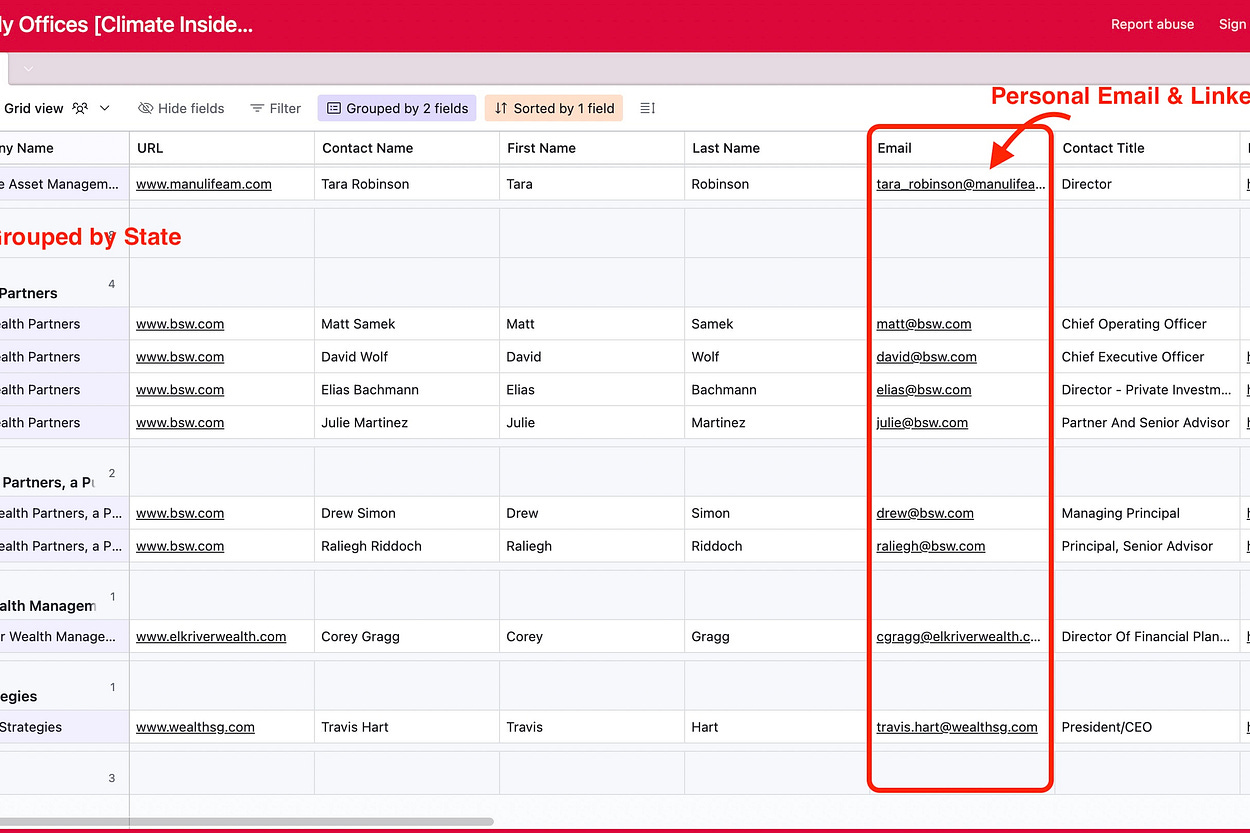Click the matt@bsw.com email link

click(x=924, y=324)
